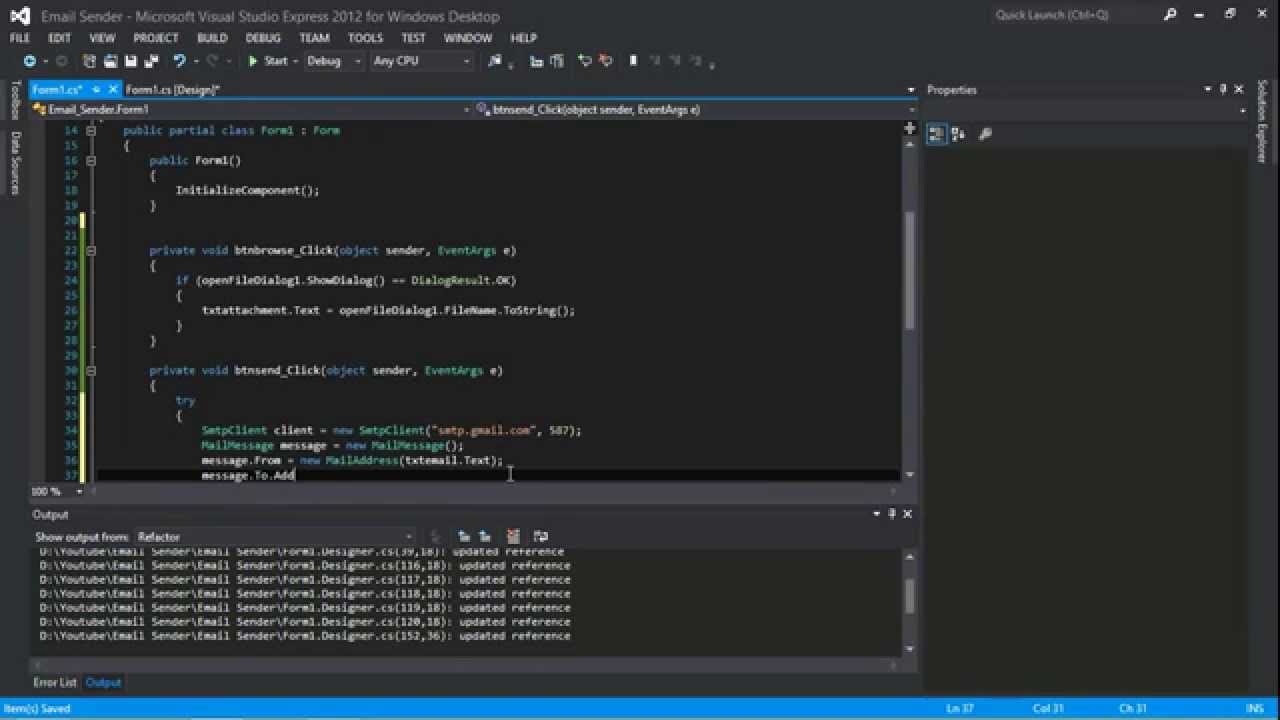Image resolution: width=1280 pixels, height=720 pixels.
Task: Open the Data Sources side tab
Action: tap(14, 162)
